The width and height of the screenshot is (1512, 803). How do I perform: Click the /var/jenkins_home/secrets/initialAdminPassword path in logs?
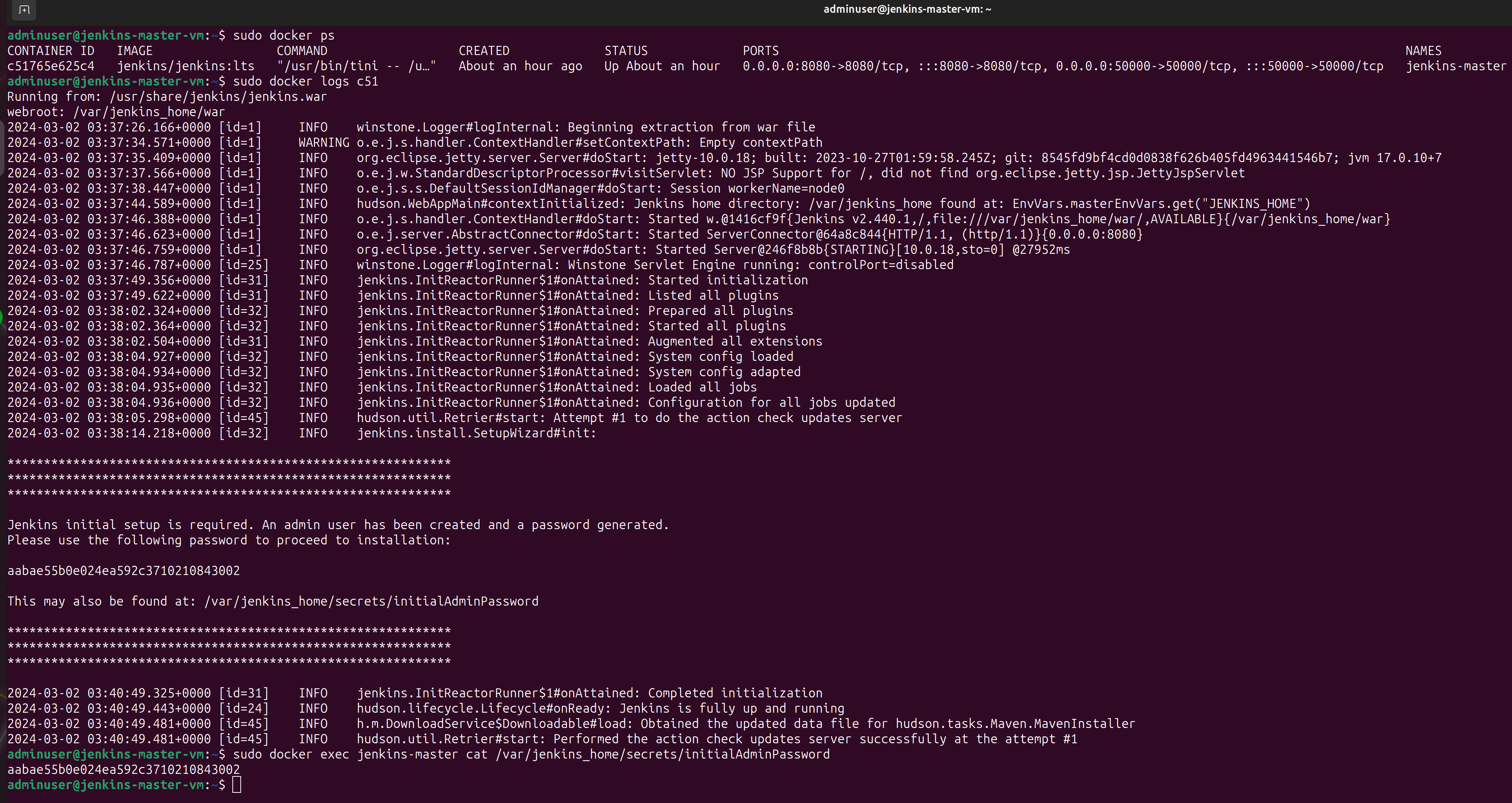(371, 601)
